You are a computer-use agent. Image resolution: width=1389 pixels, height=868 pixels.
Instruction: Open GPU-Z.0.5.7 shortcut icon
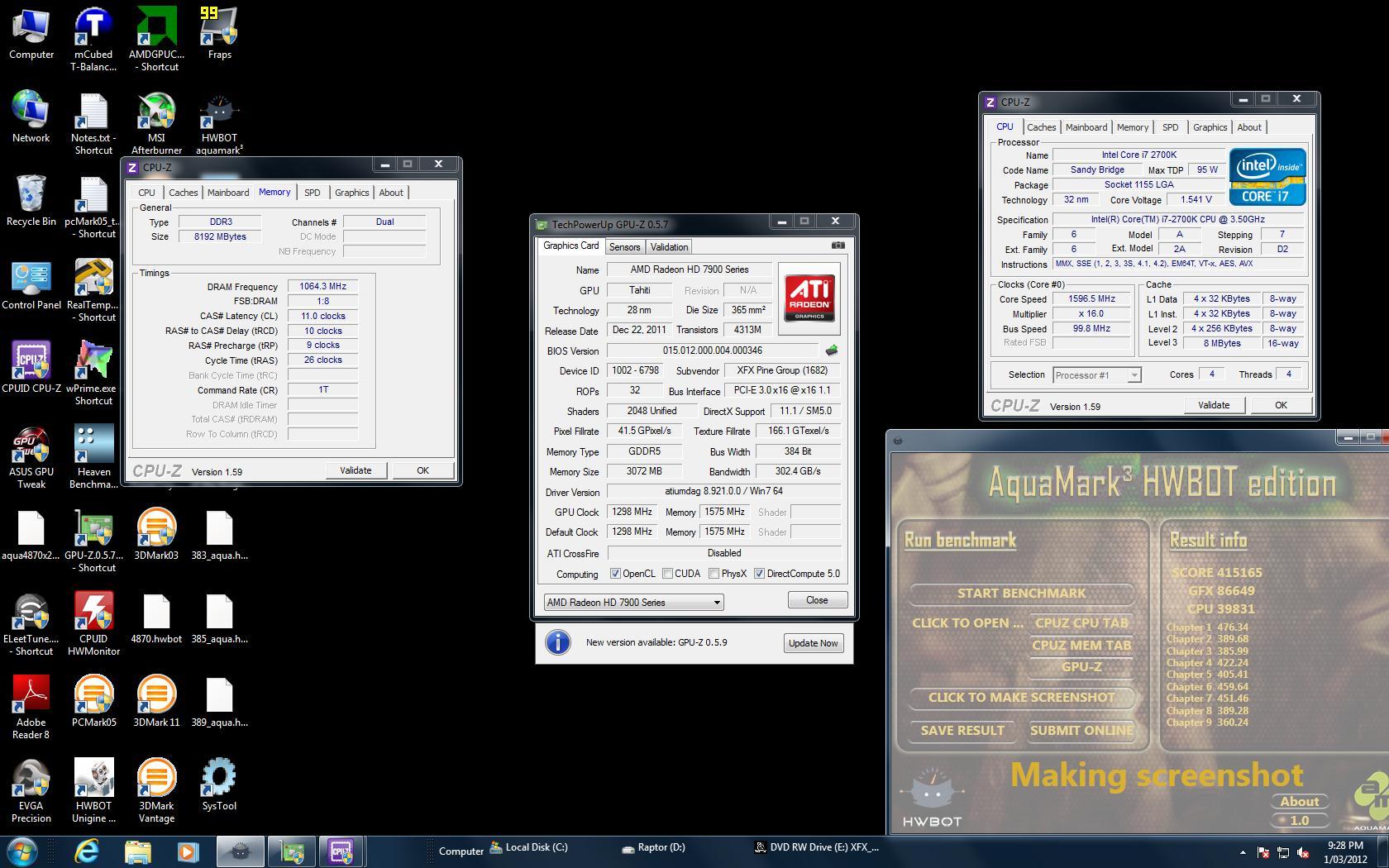pos(93,540)
